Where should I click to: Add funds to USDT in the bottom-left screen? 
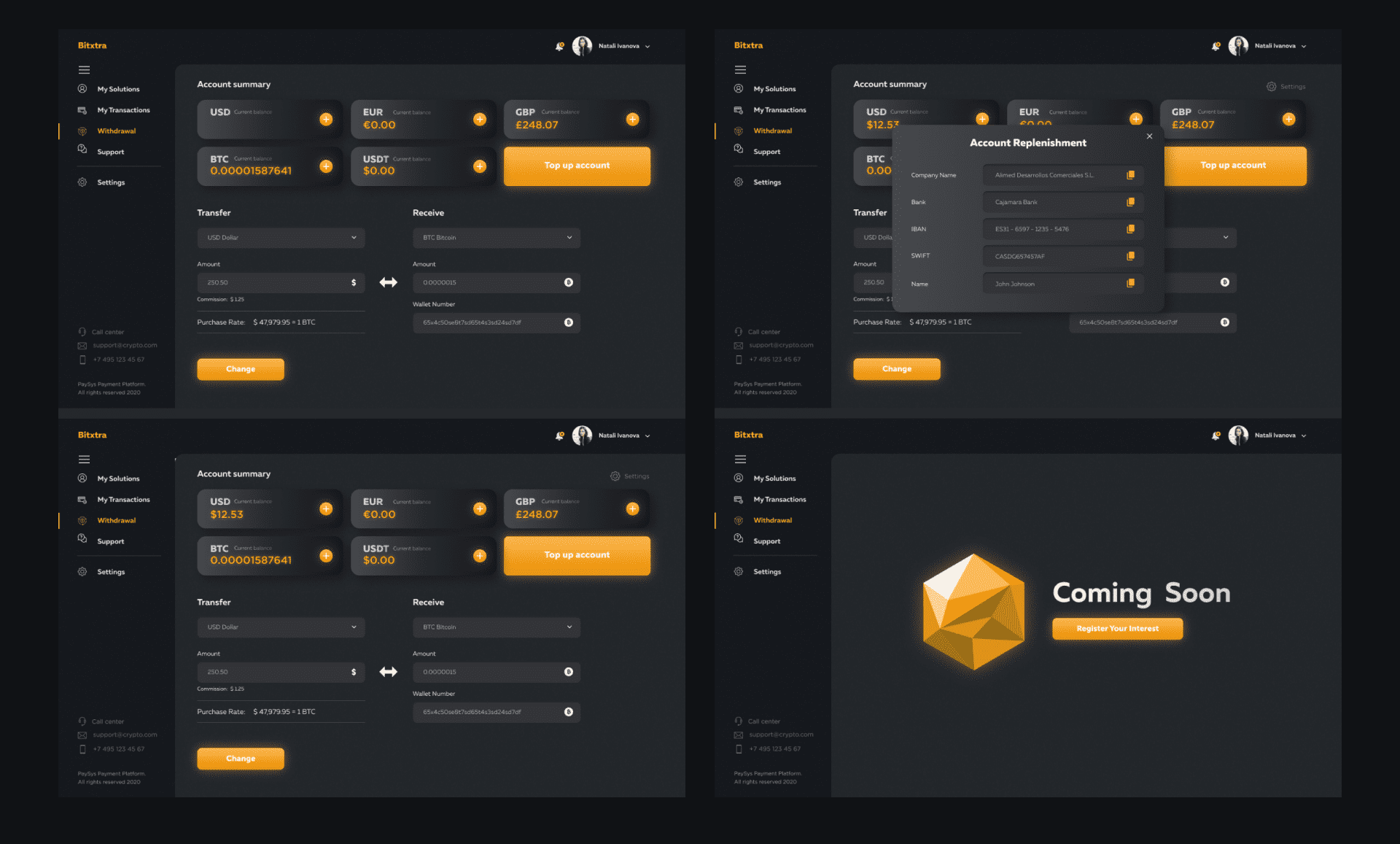coord(479,556)
